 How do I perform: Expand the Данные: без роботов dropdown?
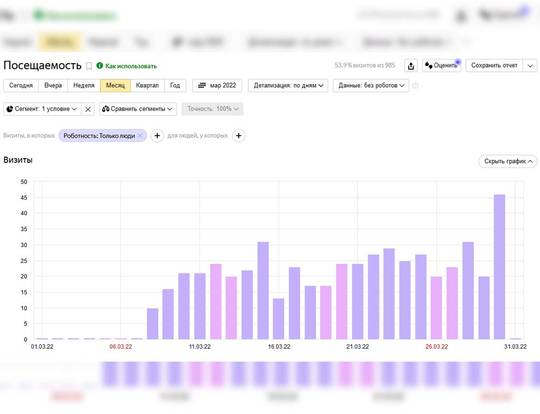click(x=371, y=85)
